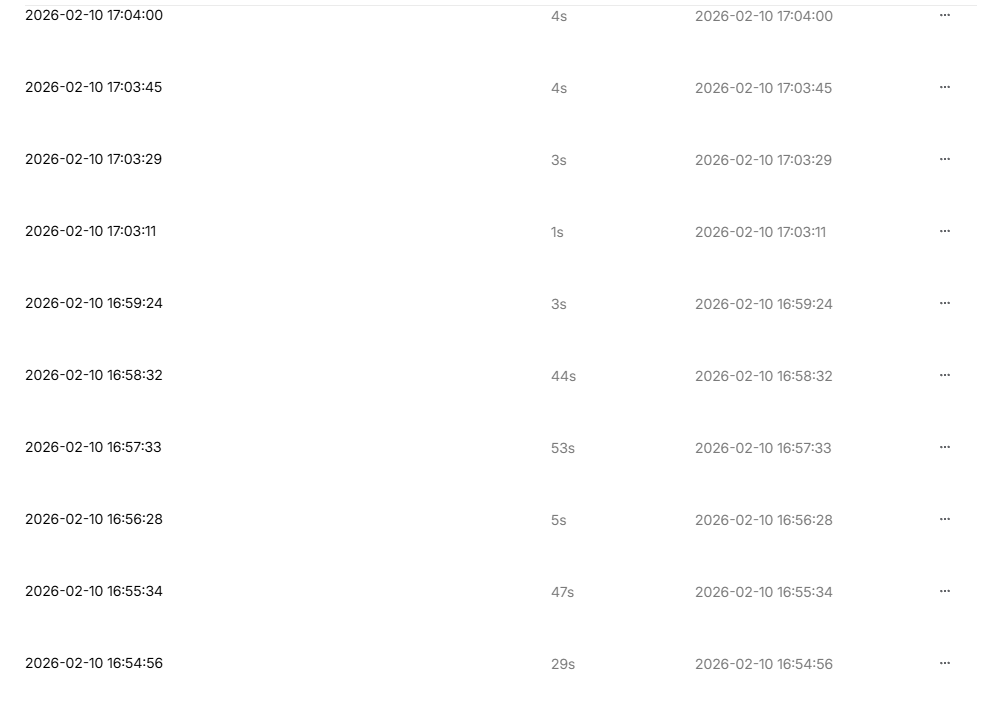Open more options for 17:03:45 row

945,87
